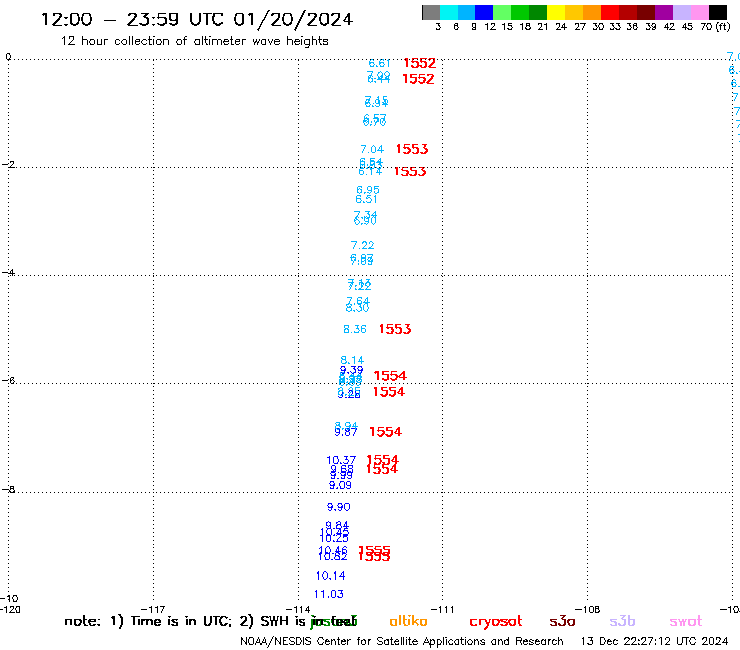740x650 pixels.
Task: Click the -111 longitude axis label
Action: point(442,609)
